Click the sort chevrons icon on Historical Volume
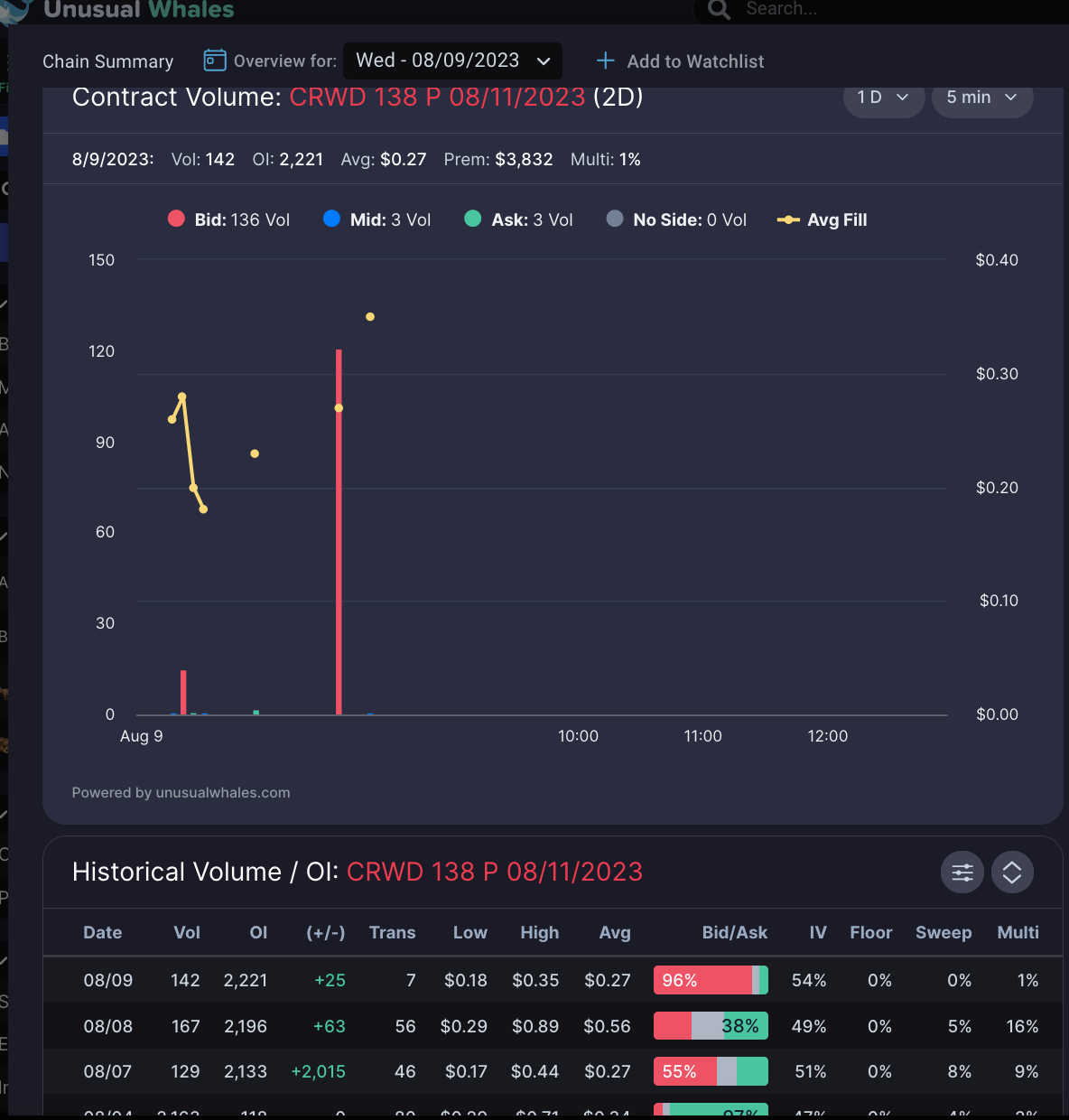Image resolution: width=1069 pixels, height=1120 pixels. (x=1012, y=872)
